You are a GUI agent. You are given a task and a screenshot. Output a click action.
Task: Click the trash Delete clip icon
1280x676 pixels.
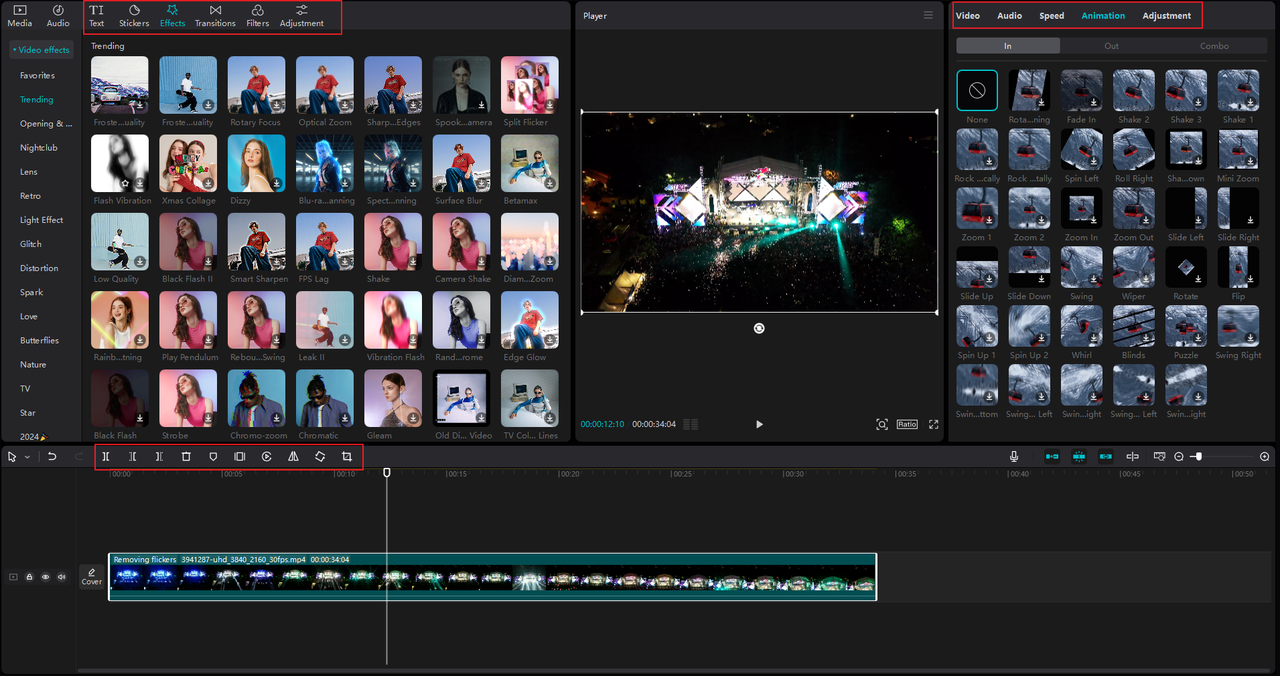tap(186, 456)
